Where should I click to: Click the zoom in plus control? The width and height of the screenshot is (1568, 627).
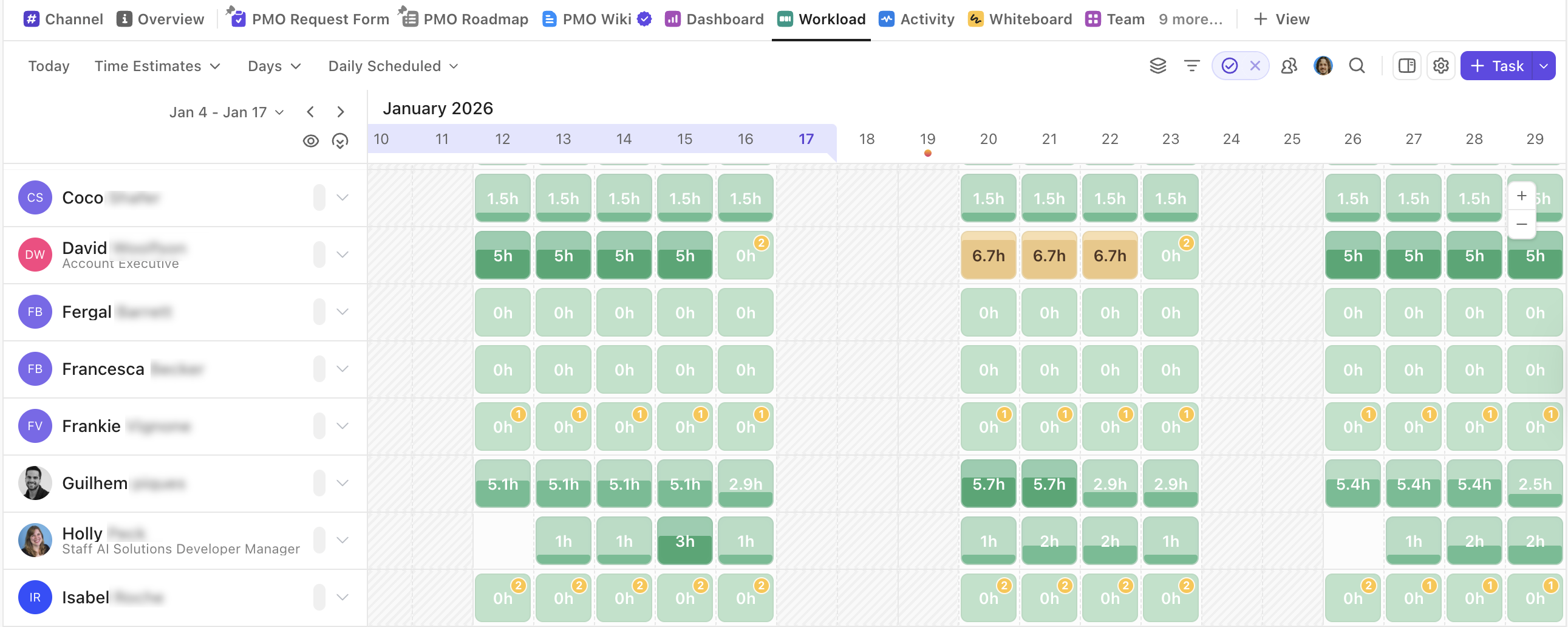[1521, 196]
